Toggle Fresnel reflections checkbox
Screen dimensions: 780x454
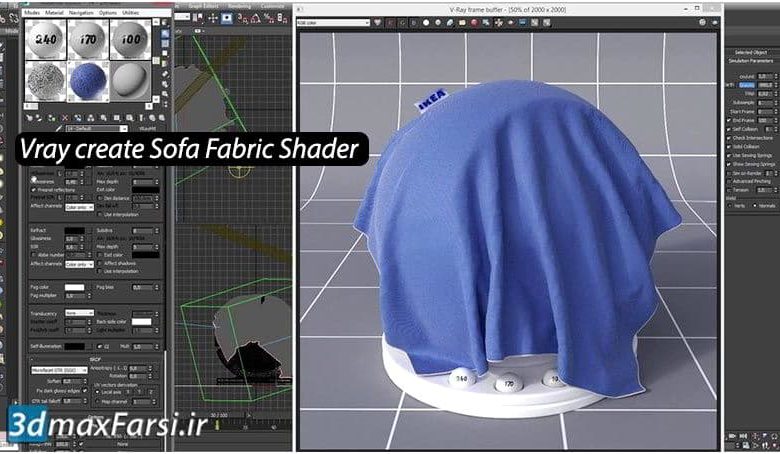click(x=34, y=190)
